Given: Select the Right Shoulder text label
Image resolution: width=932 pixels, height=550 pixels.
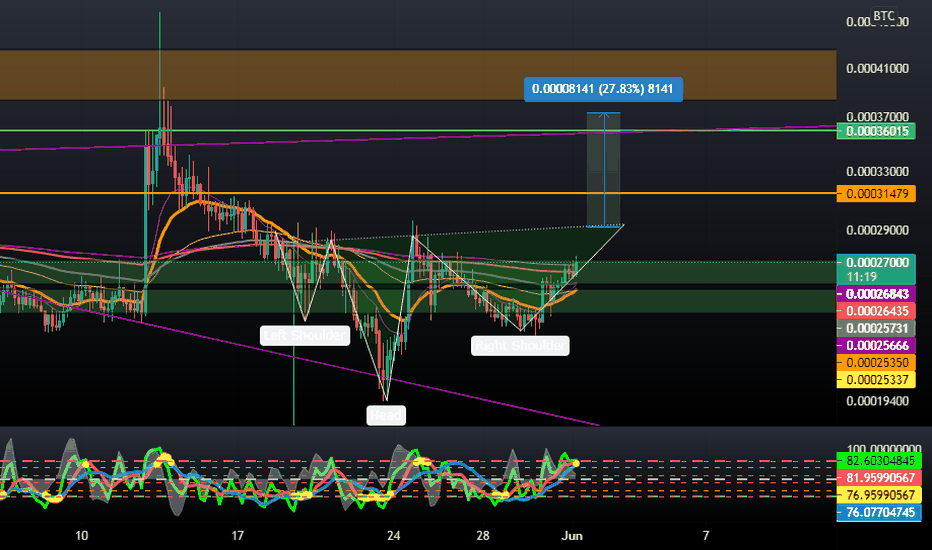Looking at the screenshot, I should [520, 345].
